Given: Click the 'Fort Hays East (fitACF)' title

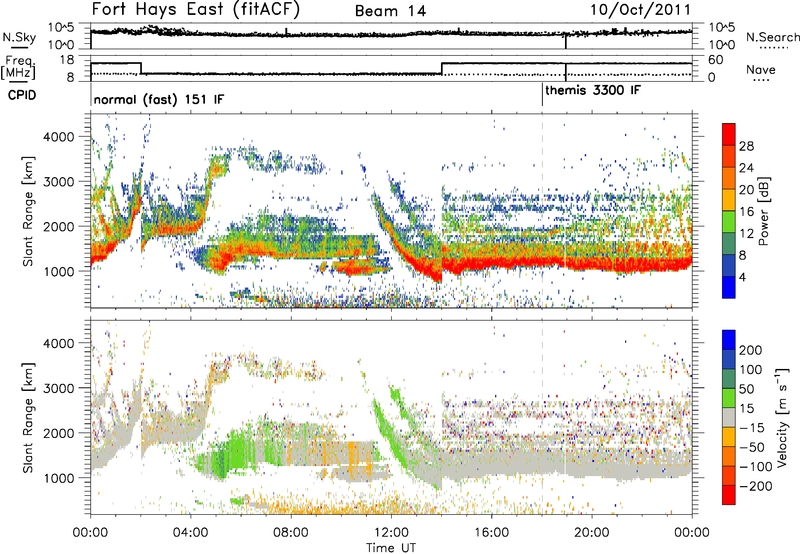Looking at the screenshot, I should (195, 10).
